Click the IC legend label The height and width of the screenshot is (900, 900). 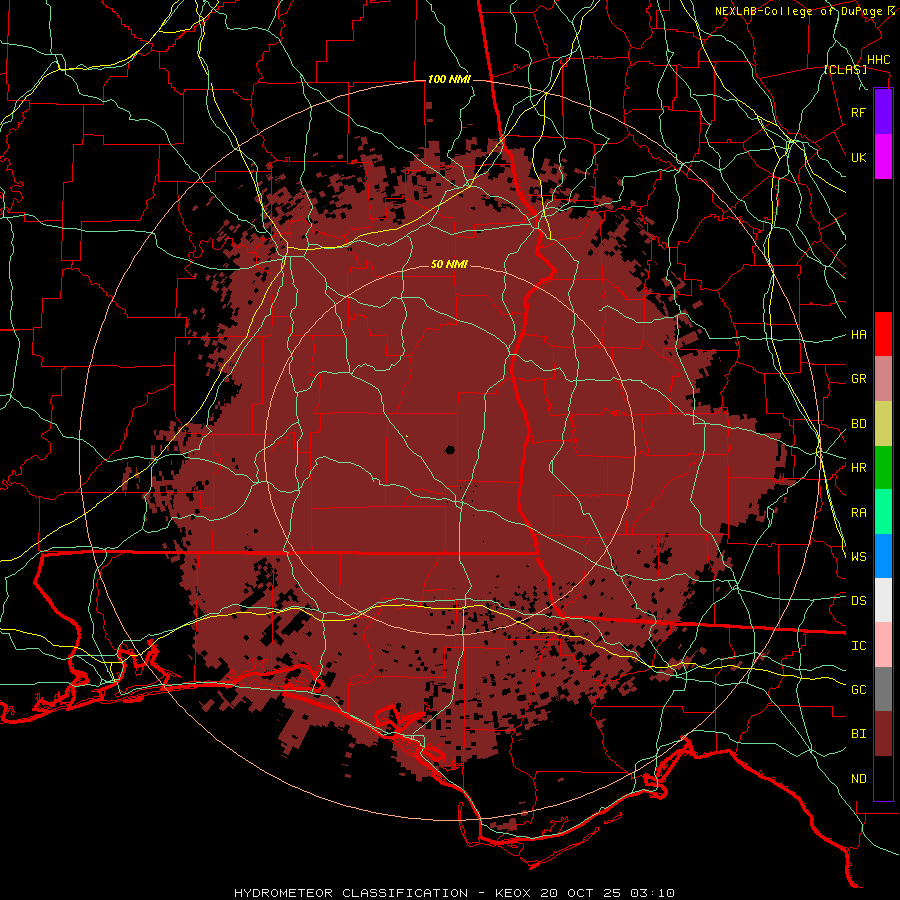click(858, 646)
